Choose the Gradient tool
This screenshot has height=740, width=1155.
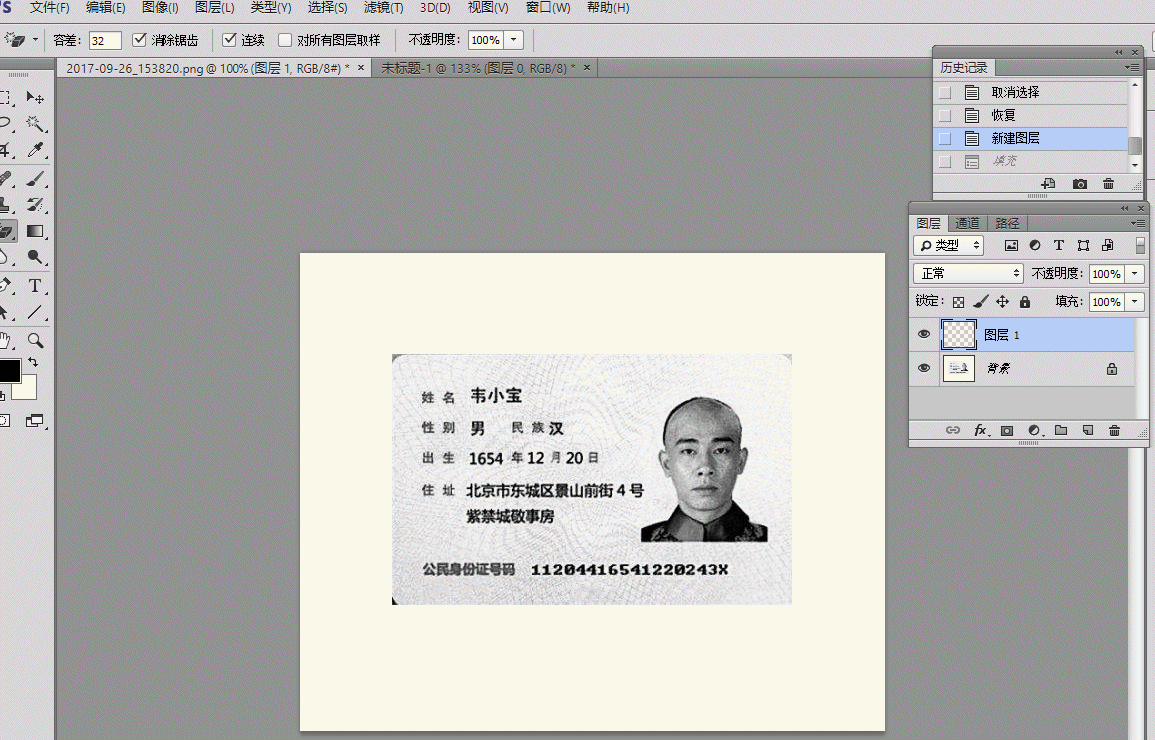point(35,231)
